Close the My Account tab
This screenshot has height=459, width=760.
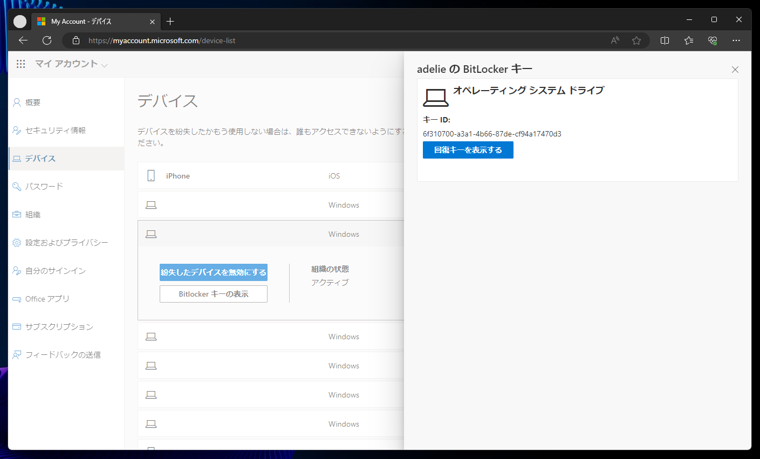152,22
